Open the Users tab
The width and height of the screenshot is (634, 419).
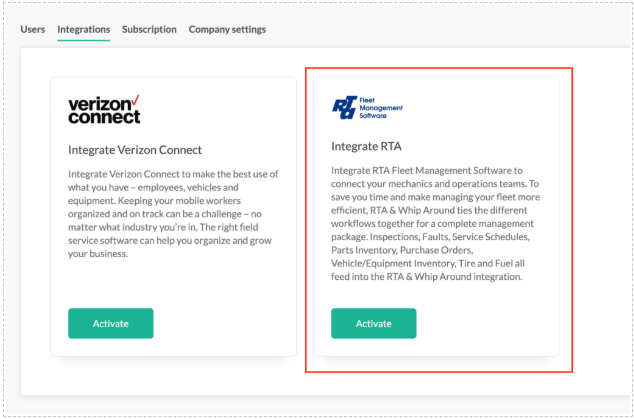[32, 29]
